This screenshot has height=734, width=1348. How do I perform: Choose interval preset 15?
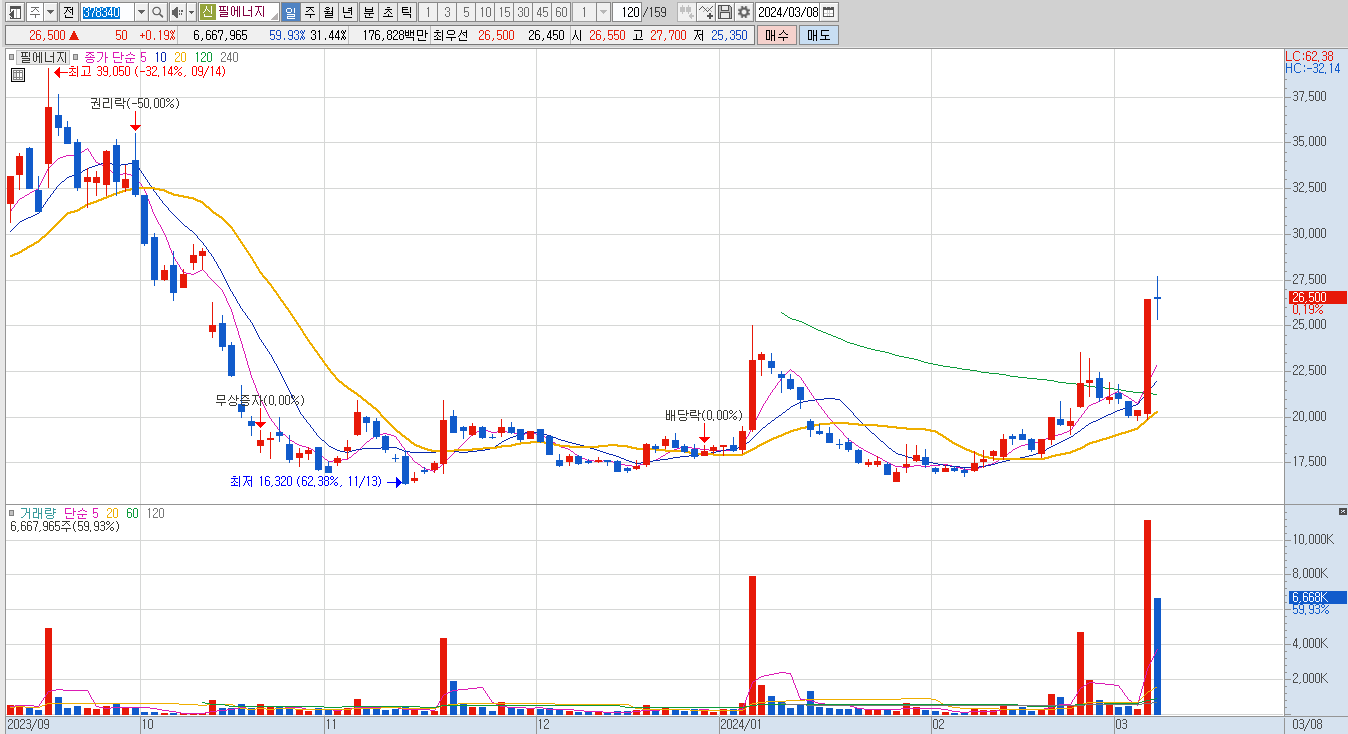point(504,12)
